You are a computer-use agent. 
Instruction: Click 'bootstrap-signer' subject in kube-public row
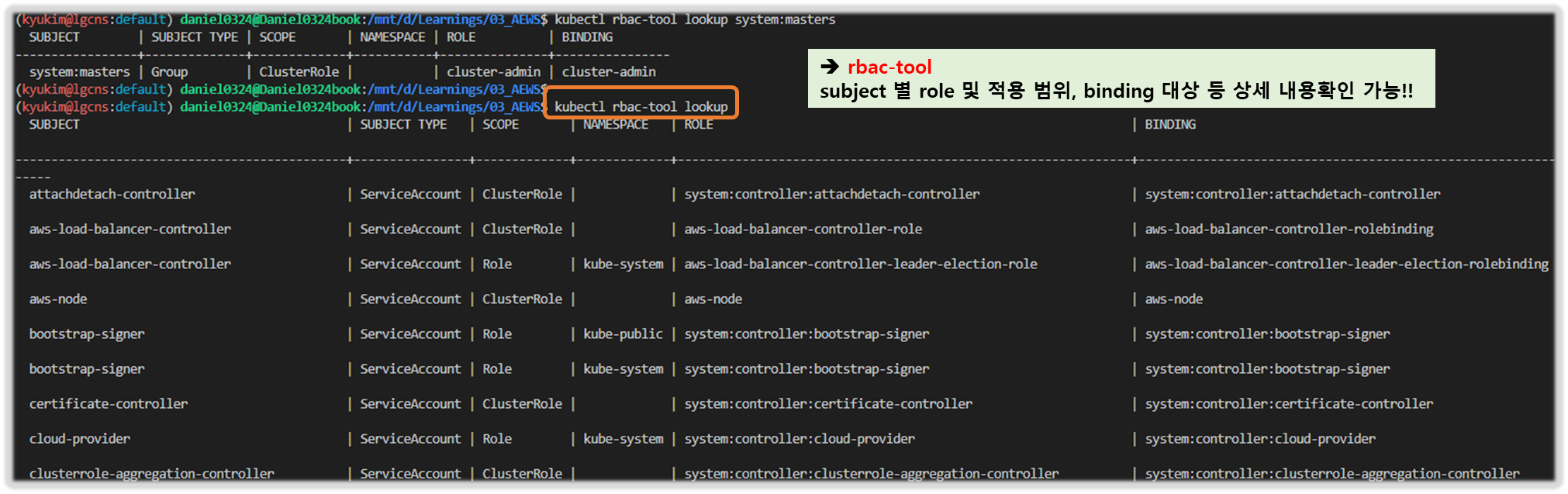pos(87,333)
